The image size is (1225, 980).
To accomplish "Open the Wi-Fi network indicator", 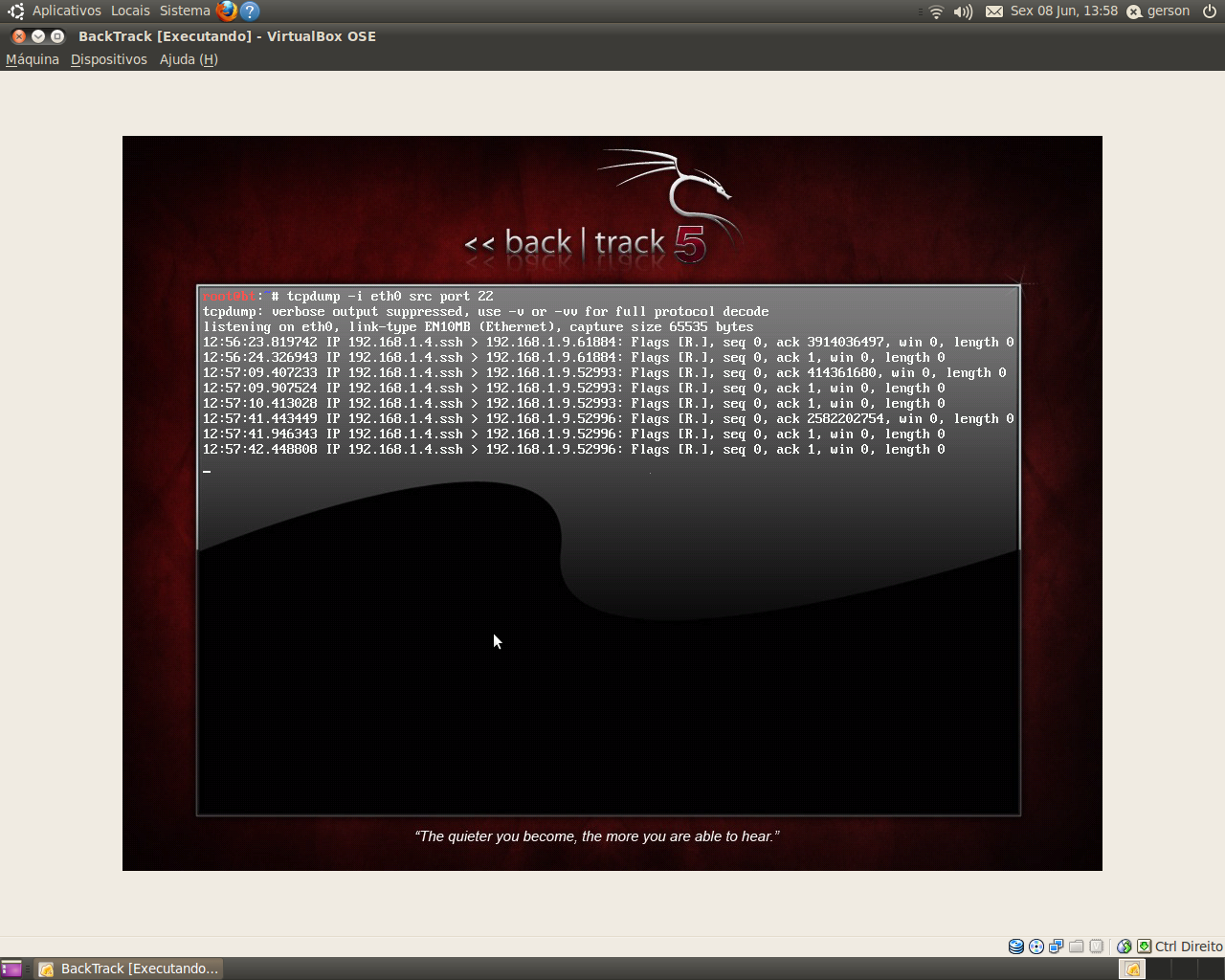I will tap(936, 11).
